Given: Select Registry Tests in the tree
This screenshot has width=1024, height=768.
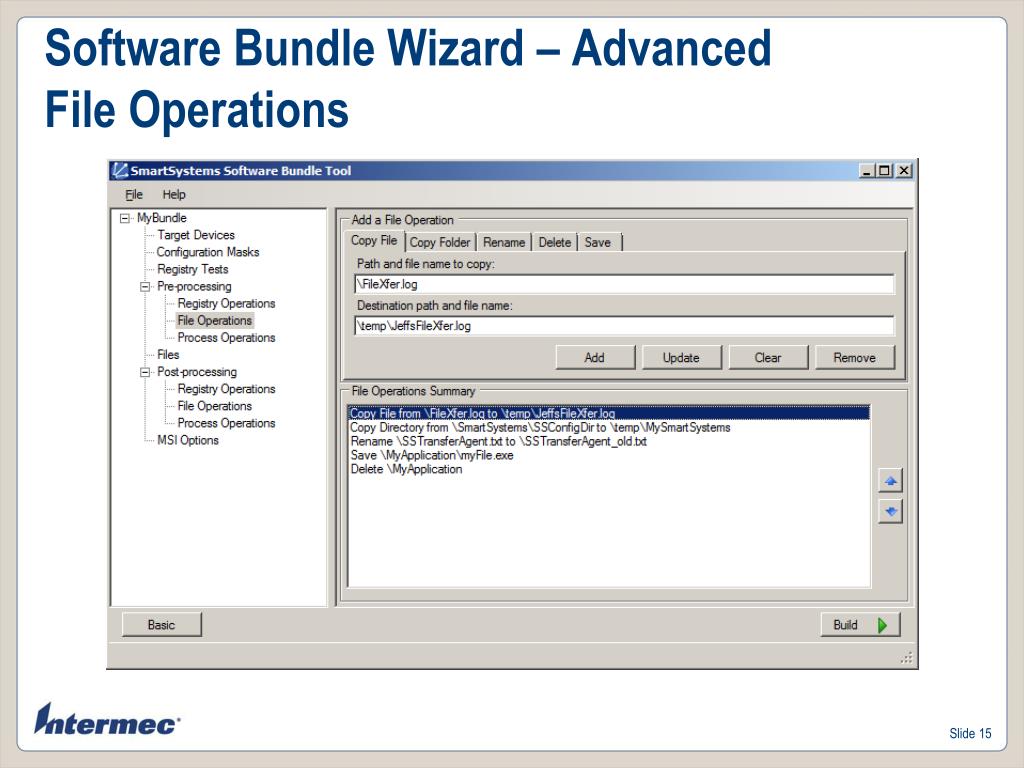Looking at the screenshot, I should click(193, 269).
